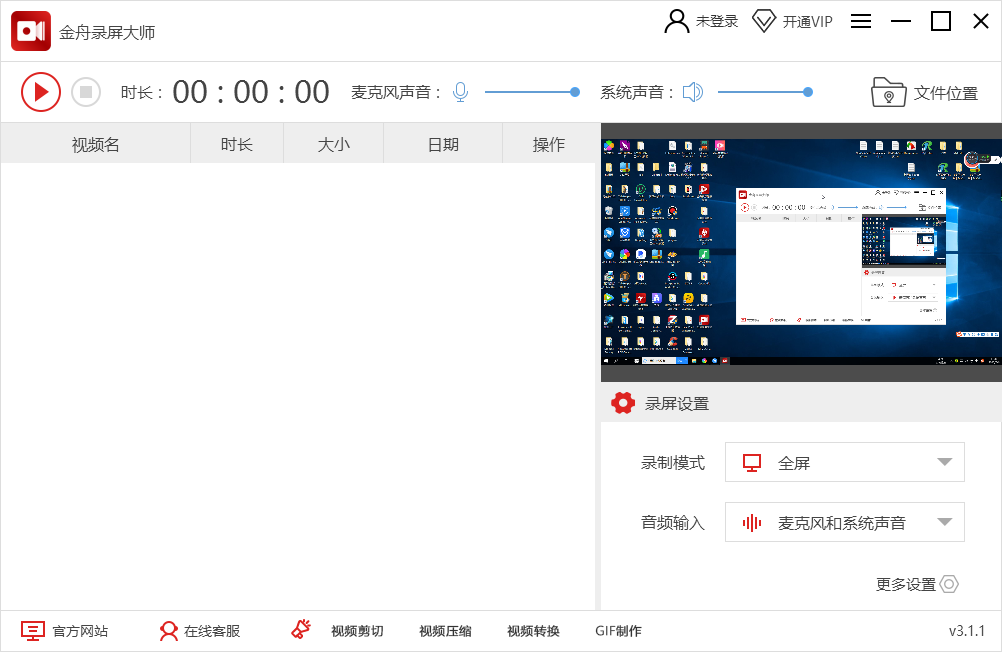Viewport: 1002px width, 652px height.
Task: Mute the microphone by clicking its icon
Action: click(x=460, y=91)
